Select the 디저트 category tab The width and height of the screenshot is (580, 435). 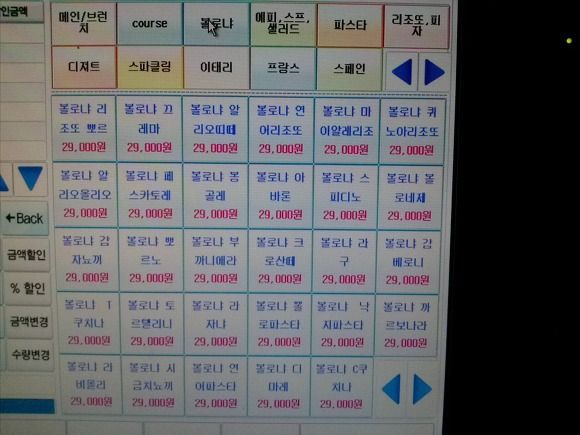coord(84,67)
